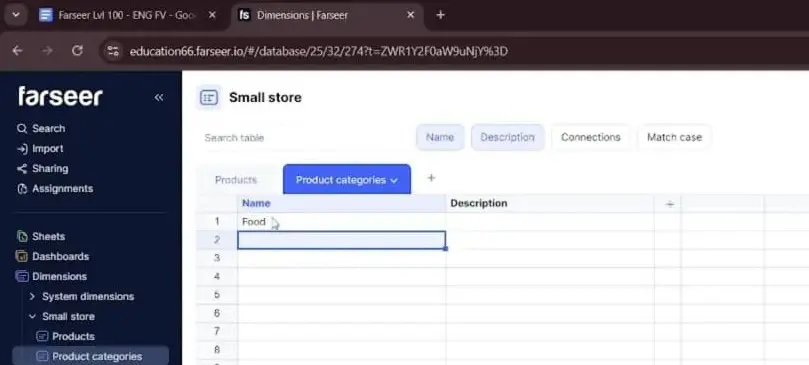This screenshot has width=809, height=365.
Task: Select the empty Name cell in row 2
Action: click(342, 240)
